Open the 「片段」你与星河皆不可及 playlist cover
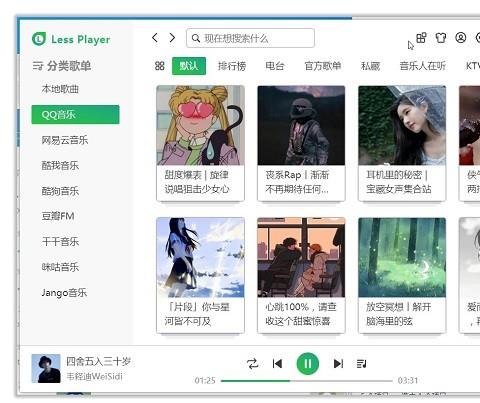 (200, 257)
